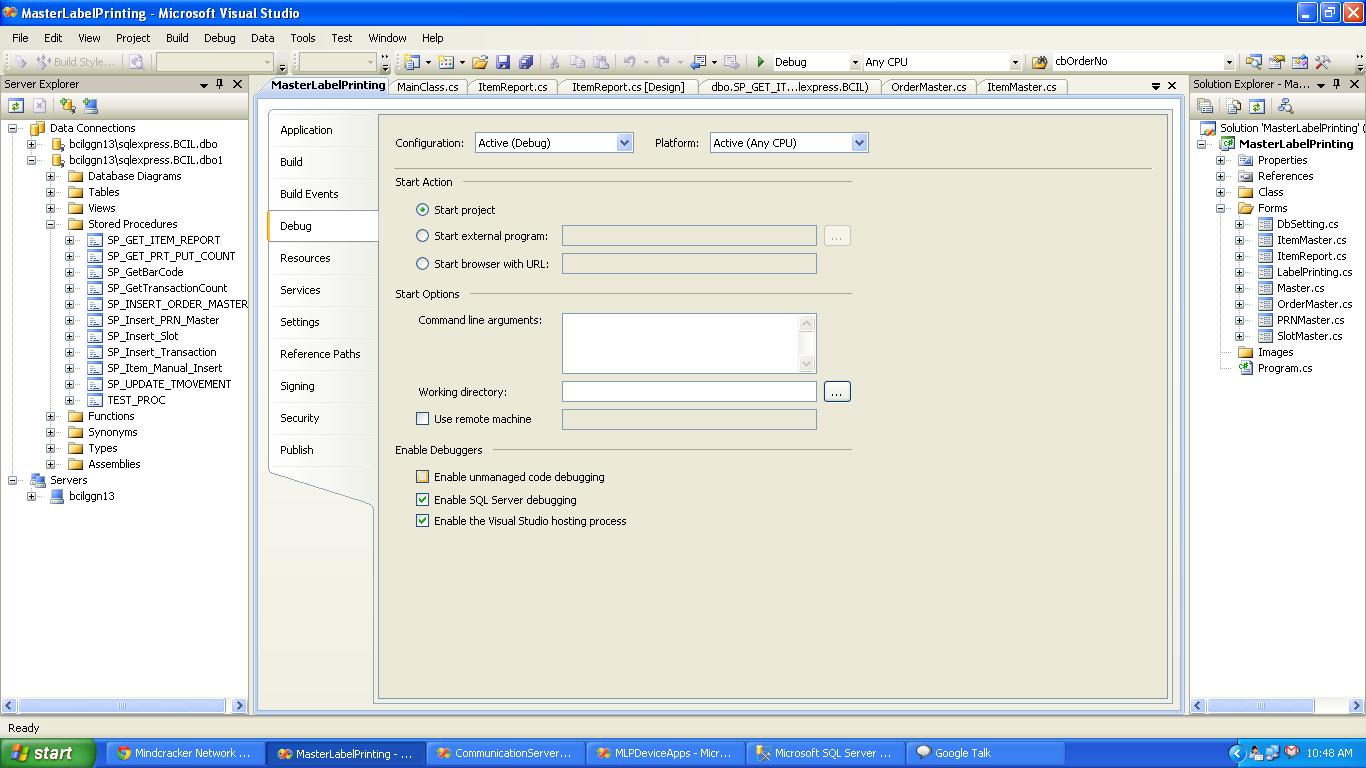Open Signing page tab

tap(322, 386)
